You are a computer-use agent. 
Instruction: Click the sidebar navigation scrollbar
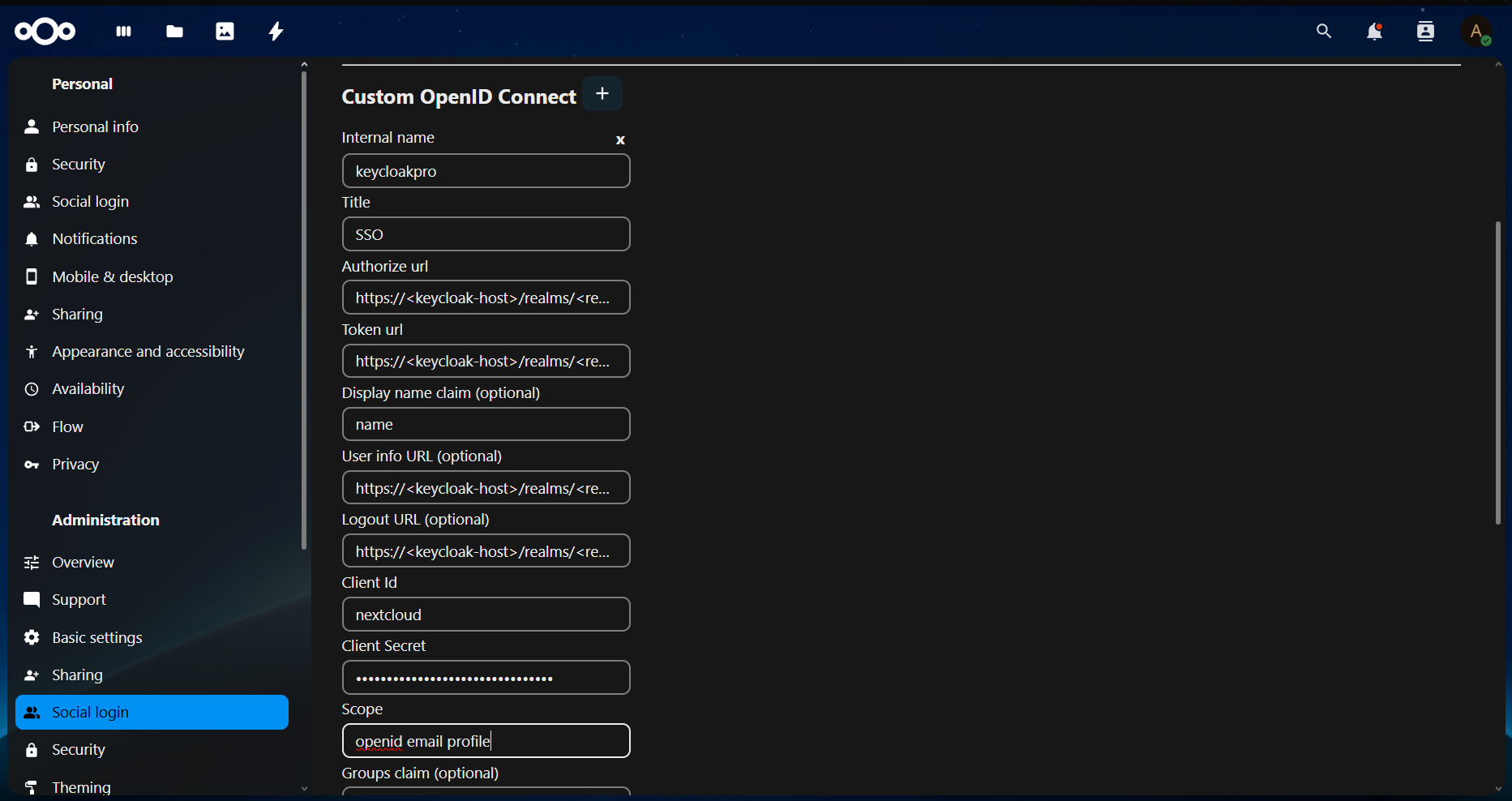click(x=304, y=312)
